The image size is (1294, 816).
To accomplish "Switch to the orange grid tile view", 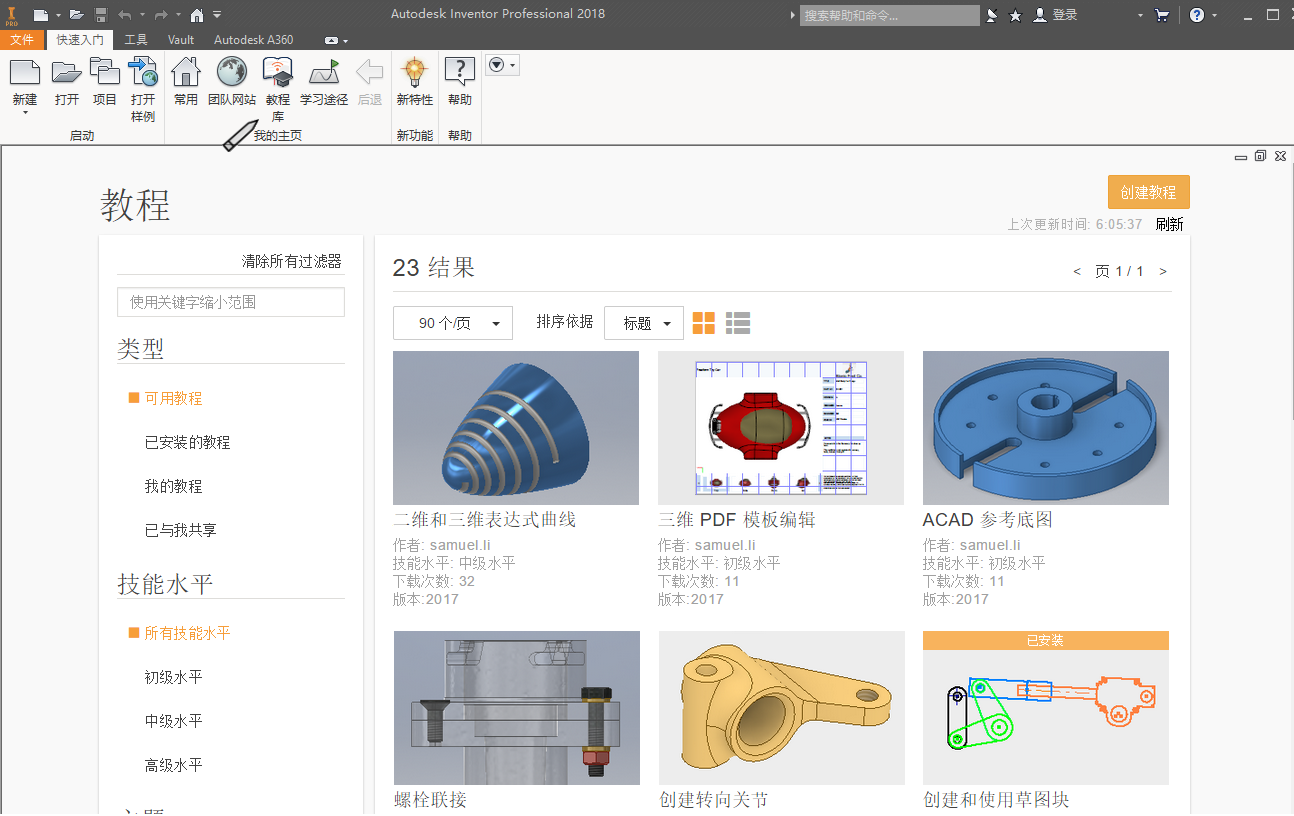I will 704,323.
